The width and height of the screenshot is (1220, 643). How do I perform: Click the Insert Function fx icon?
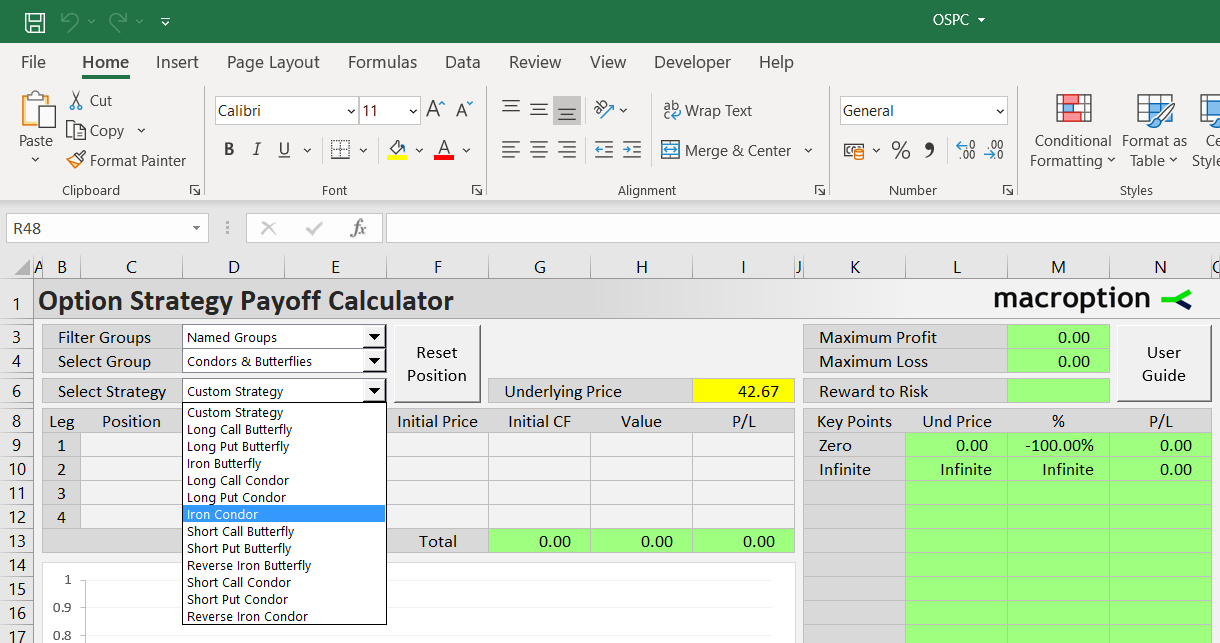click(358, 228)
